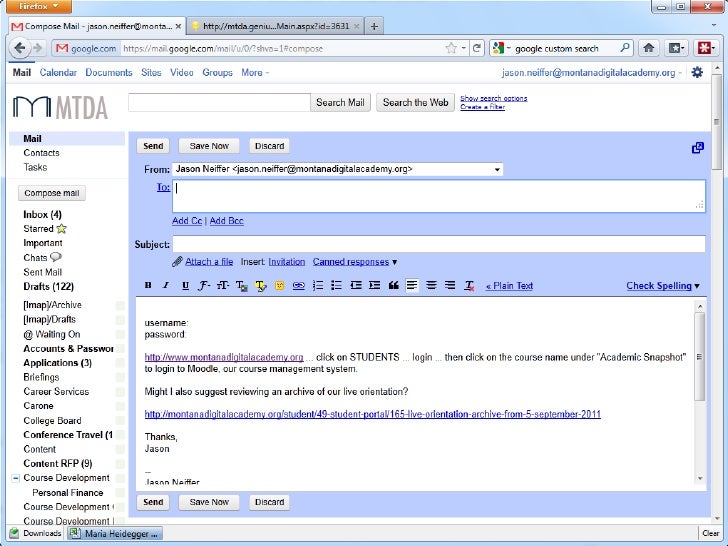The width and height of the screenshot is (728, 546).
Task: Open the More menu in Google bar
Action: tap(254, 72)
